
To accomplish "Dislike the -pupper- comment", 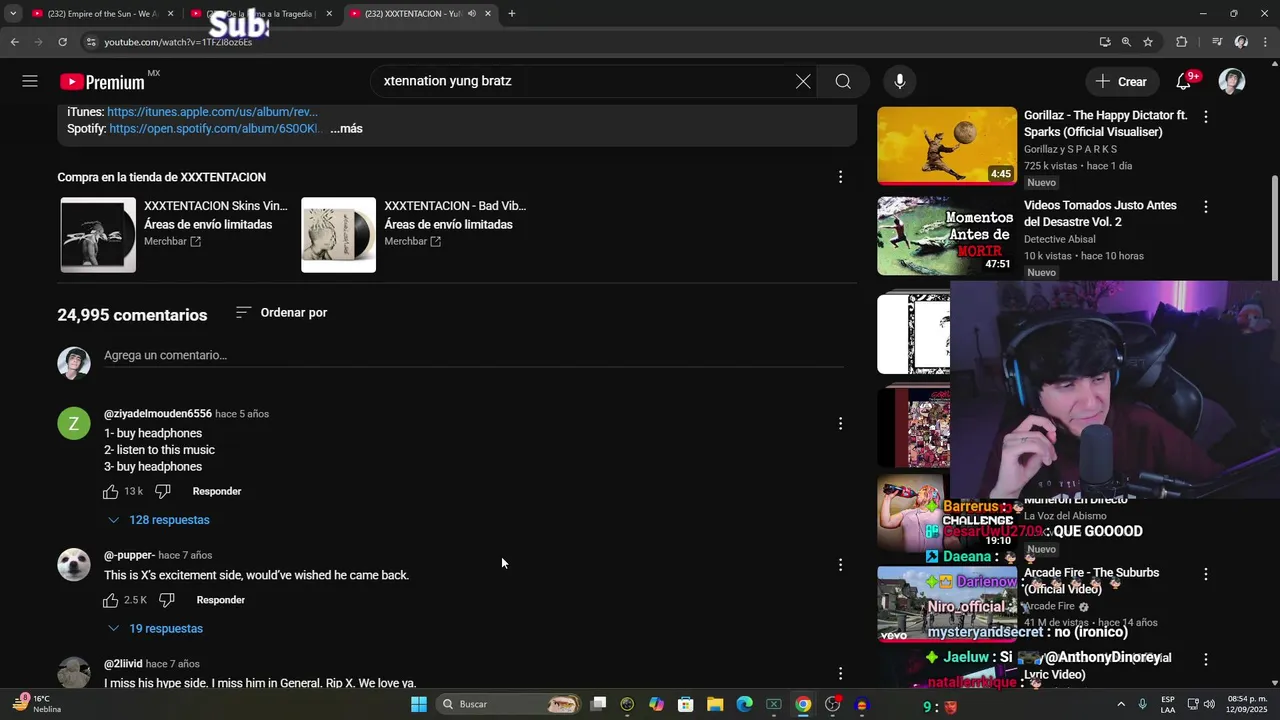I will coord(167,600).
